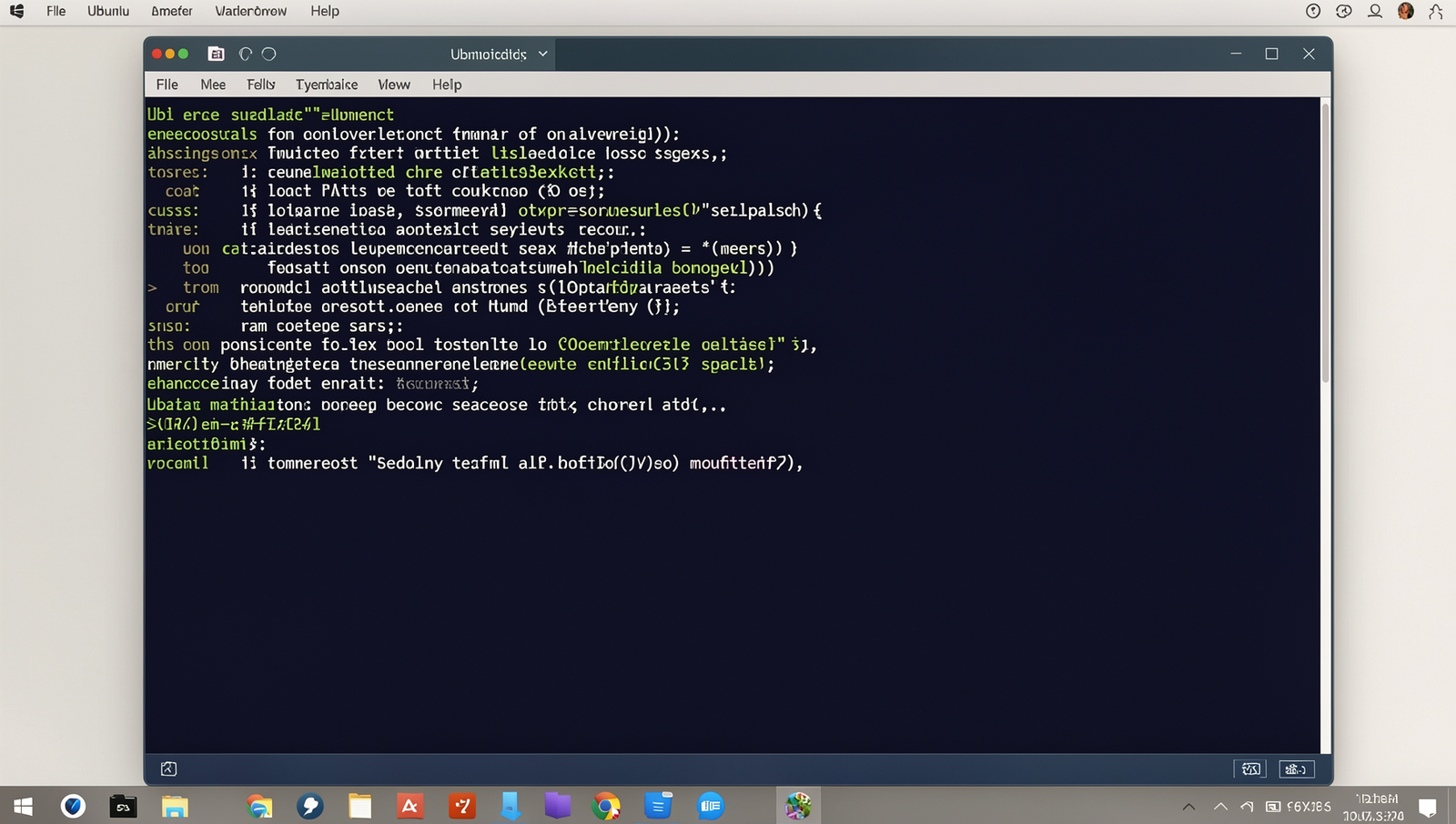Click the round circle icon in terminal titlebar
Viewport: 1456px width, 824px height.
click(x=268, y=54)
